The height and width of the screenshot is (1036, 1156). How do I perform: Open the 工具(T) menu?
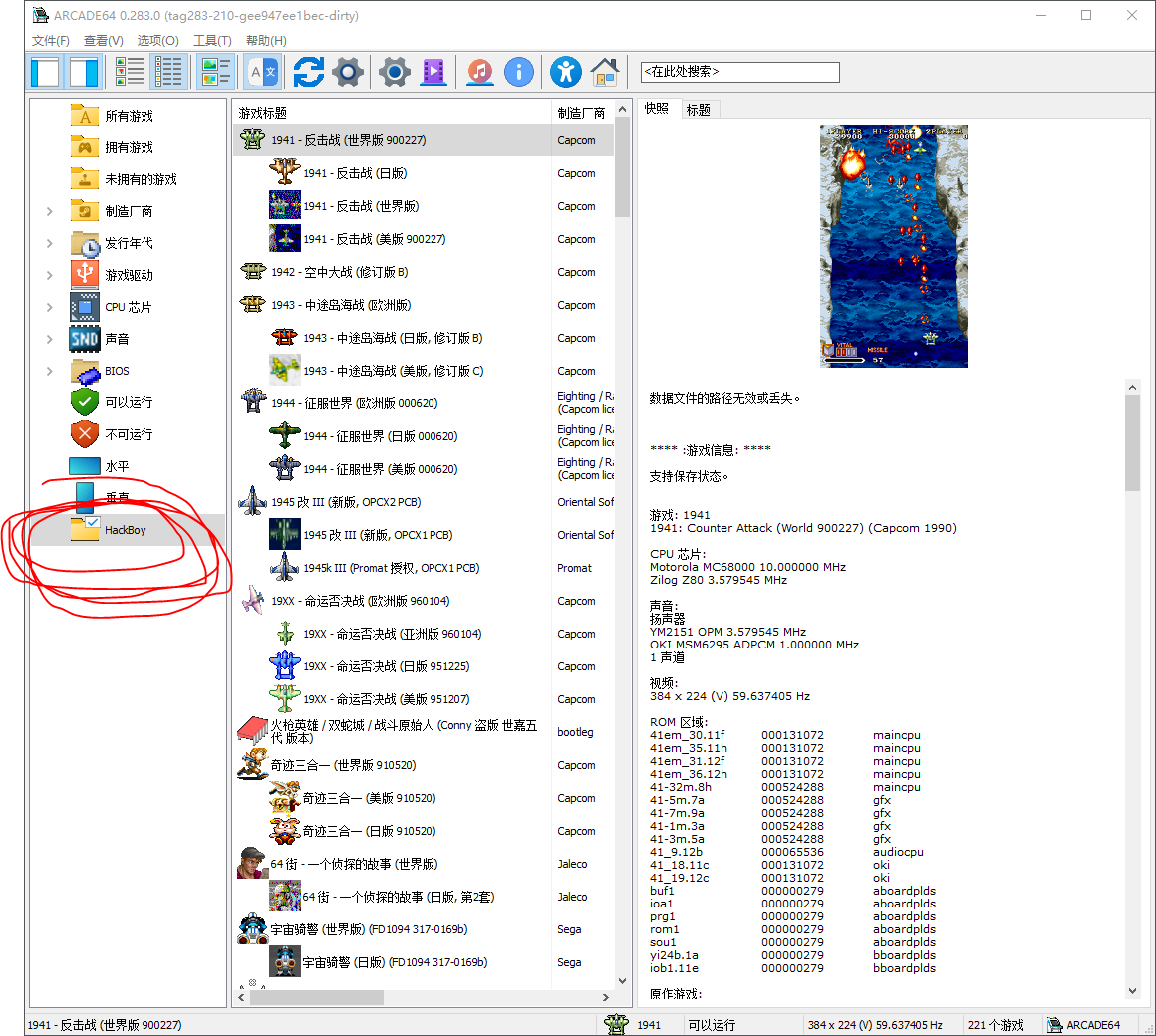212,40
